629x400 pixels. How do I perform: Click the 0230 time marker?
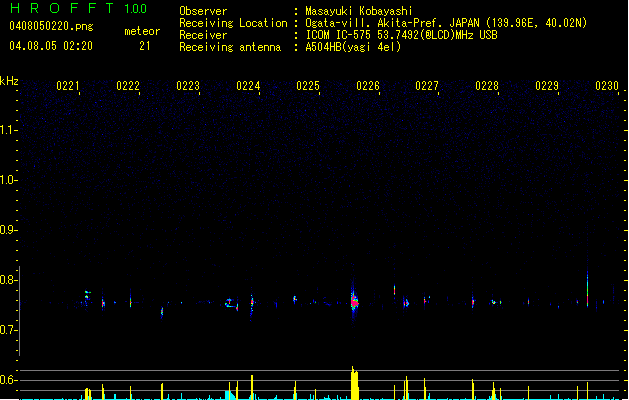tap(607, 86)
